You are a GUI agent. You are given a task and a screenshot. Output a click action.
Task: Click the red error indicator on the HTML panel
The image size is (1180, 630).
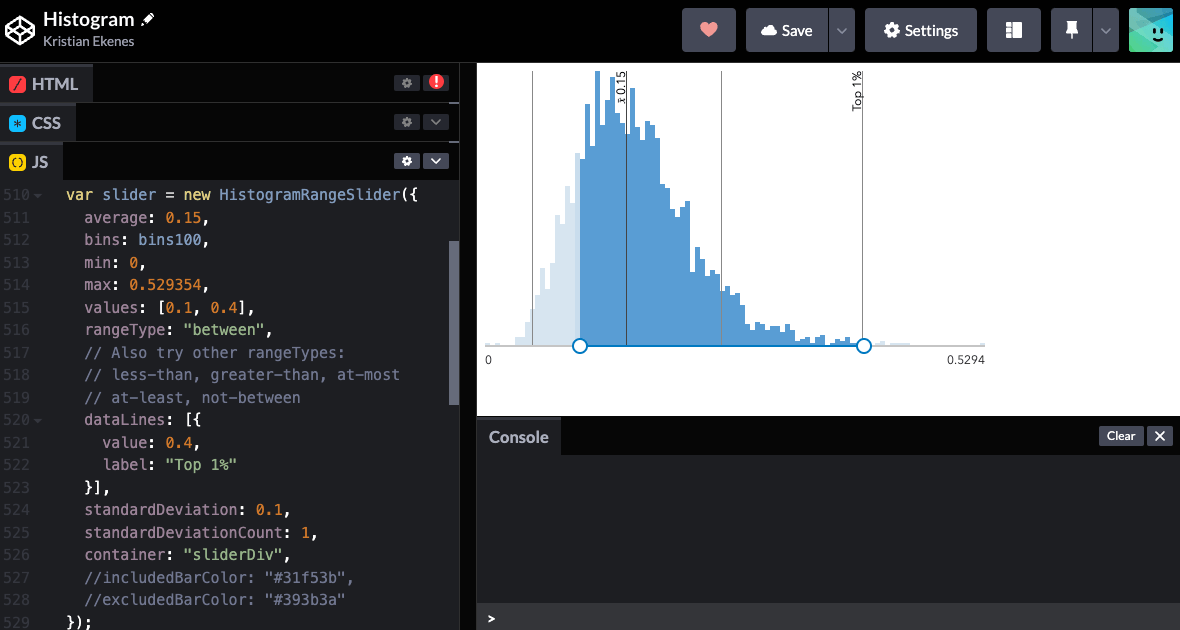pos(436,81)
